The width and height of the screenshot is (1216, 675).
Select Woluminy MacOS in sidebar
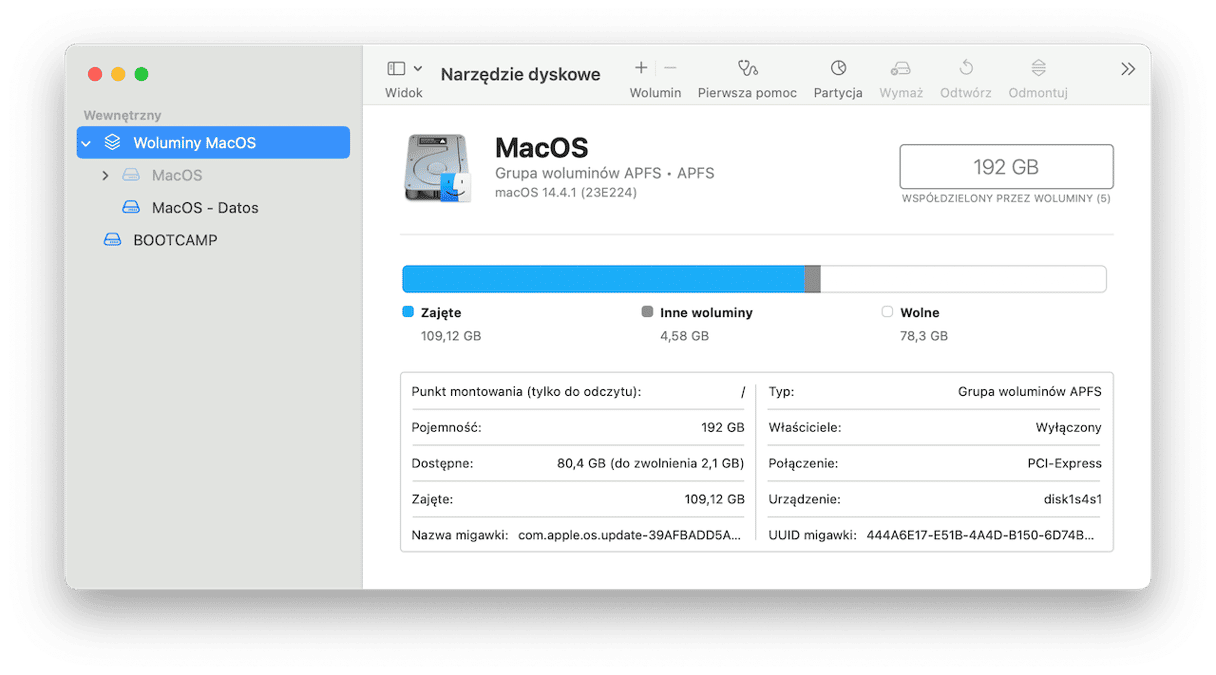[213, 142]
